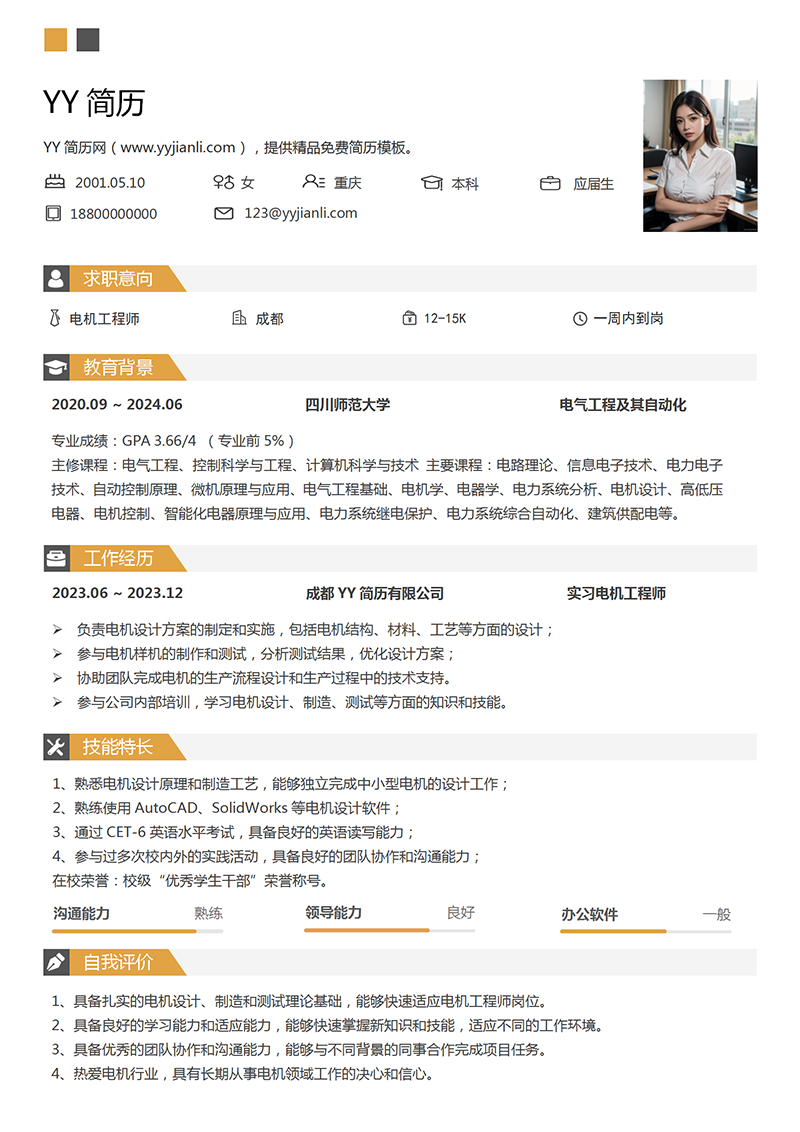This screenshot has height=1132, width=800.
Task: Click the 领导能力 skill bar
Action: tap(390, 931)
